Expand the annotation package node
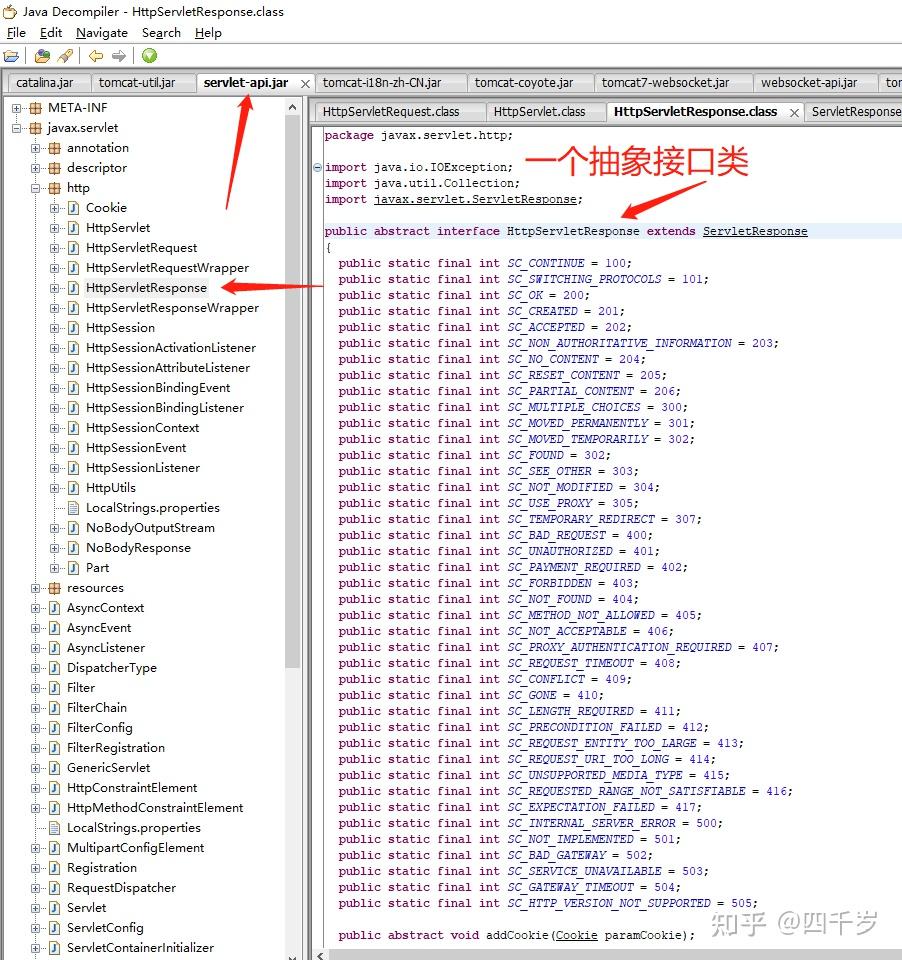This screenshot has width=902, height=960. click(x=36, y=148)
